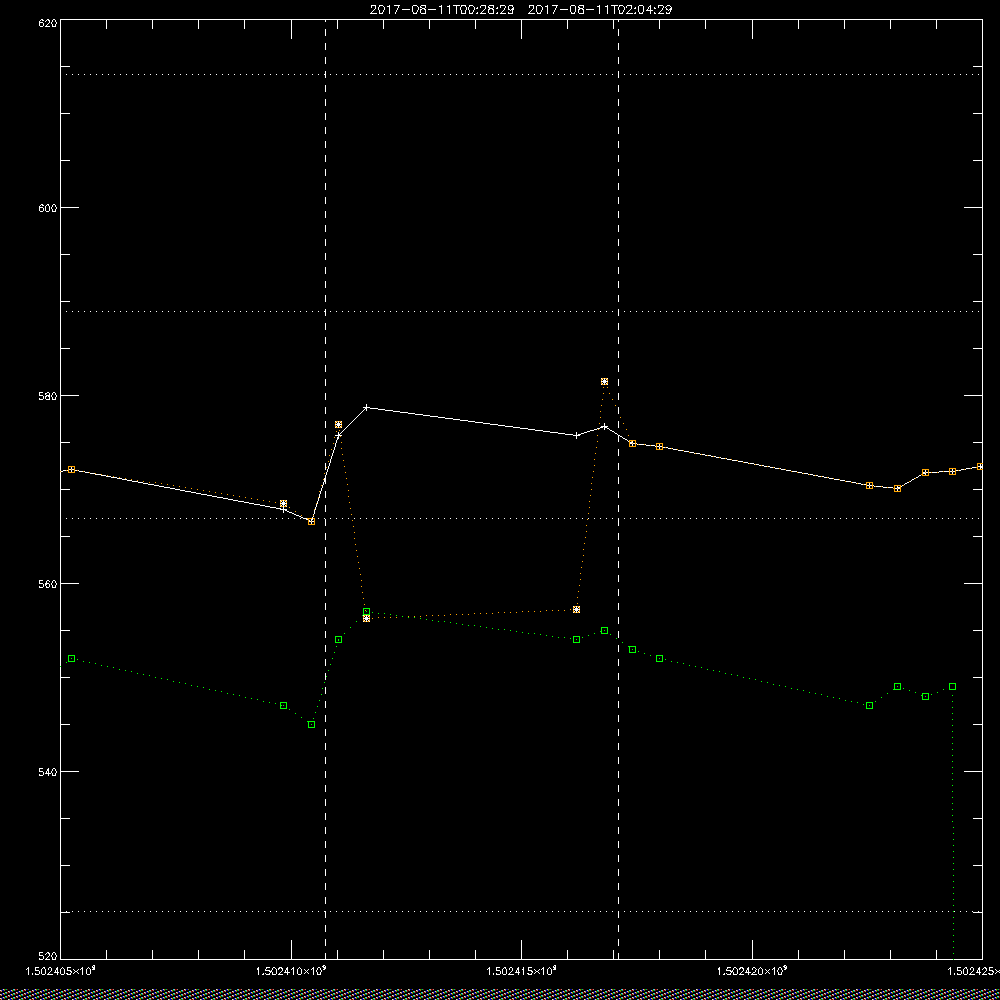Screen dimensions: 1000x1000
Task: Select the 540 y-axis label
Action: click(x=48, y=772)
